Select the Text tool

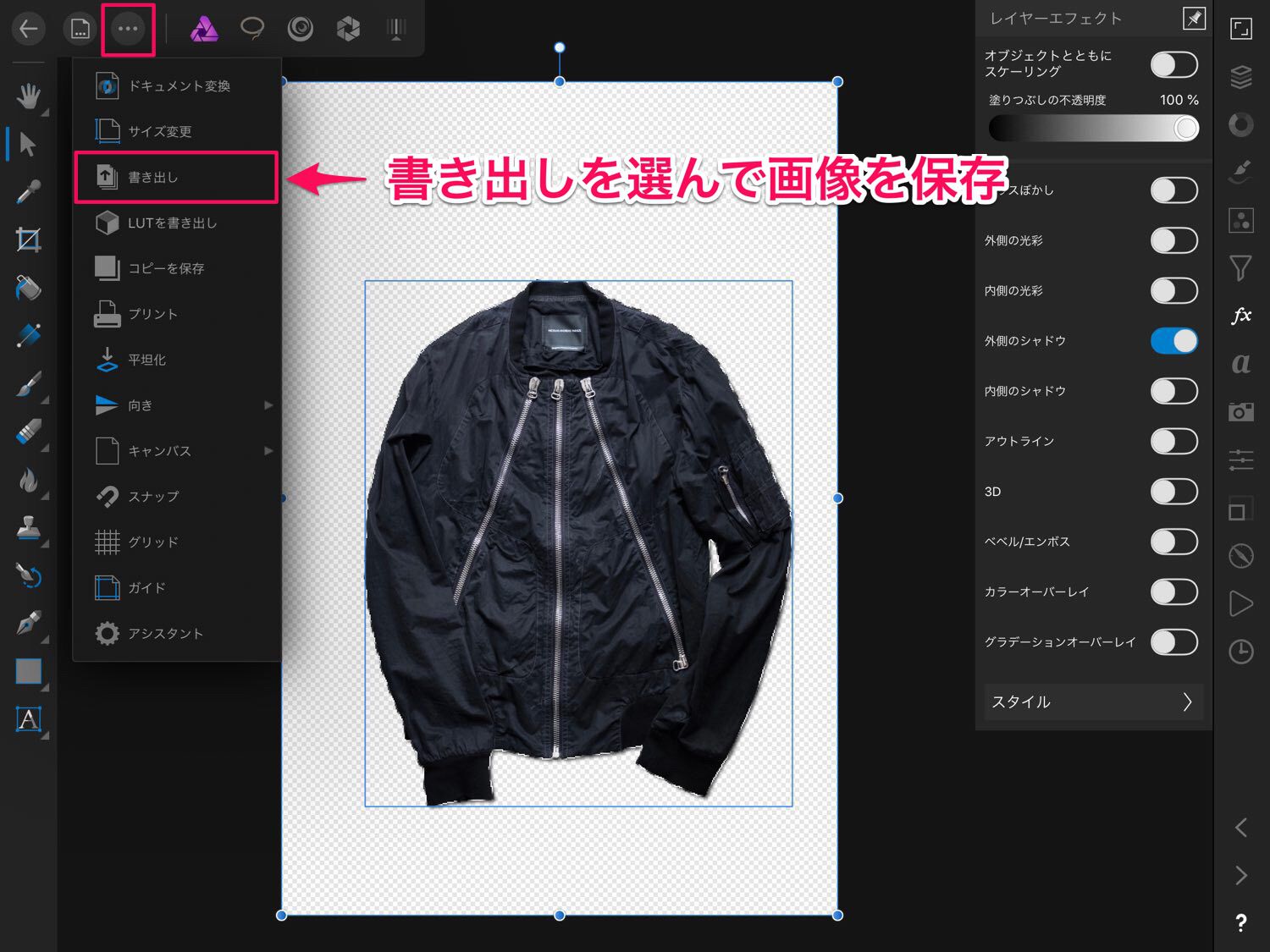coord(28,719)
